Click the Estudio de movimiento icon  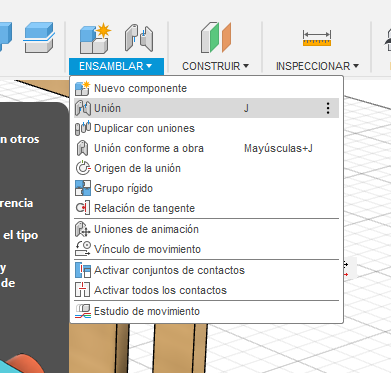pos(83,311)
